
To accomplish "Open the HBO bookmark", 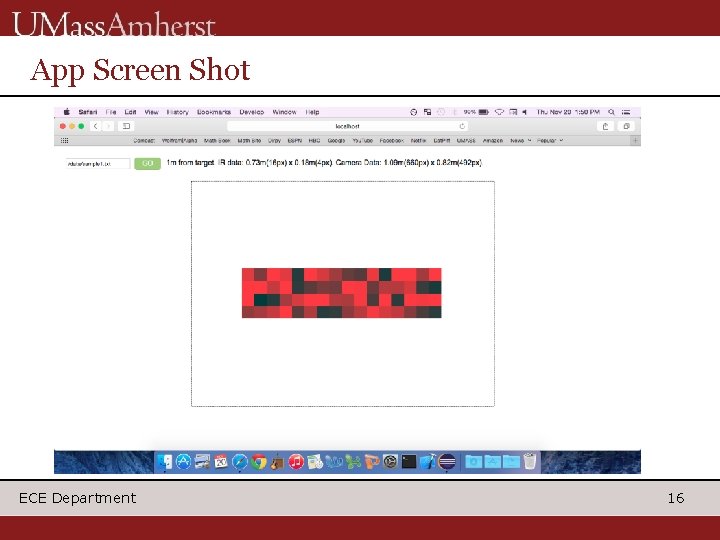I will pos(315,141).
